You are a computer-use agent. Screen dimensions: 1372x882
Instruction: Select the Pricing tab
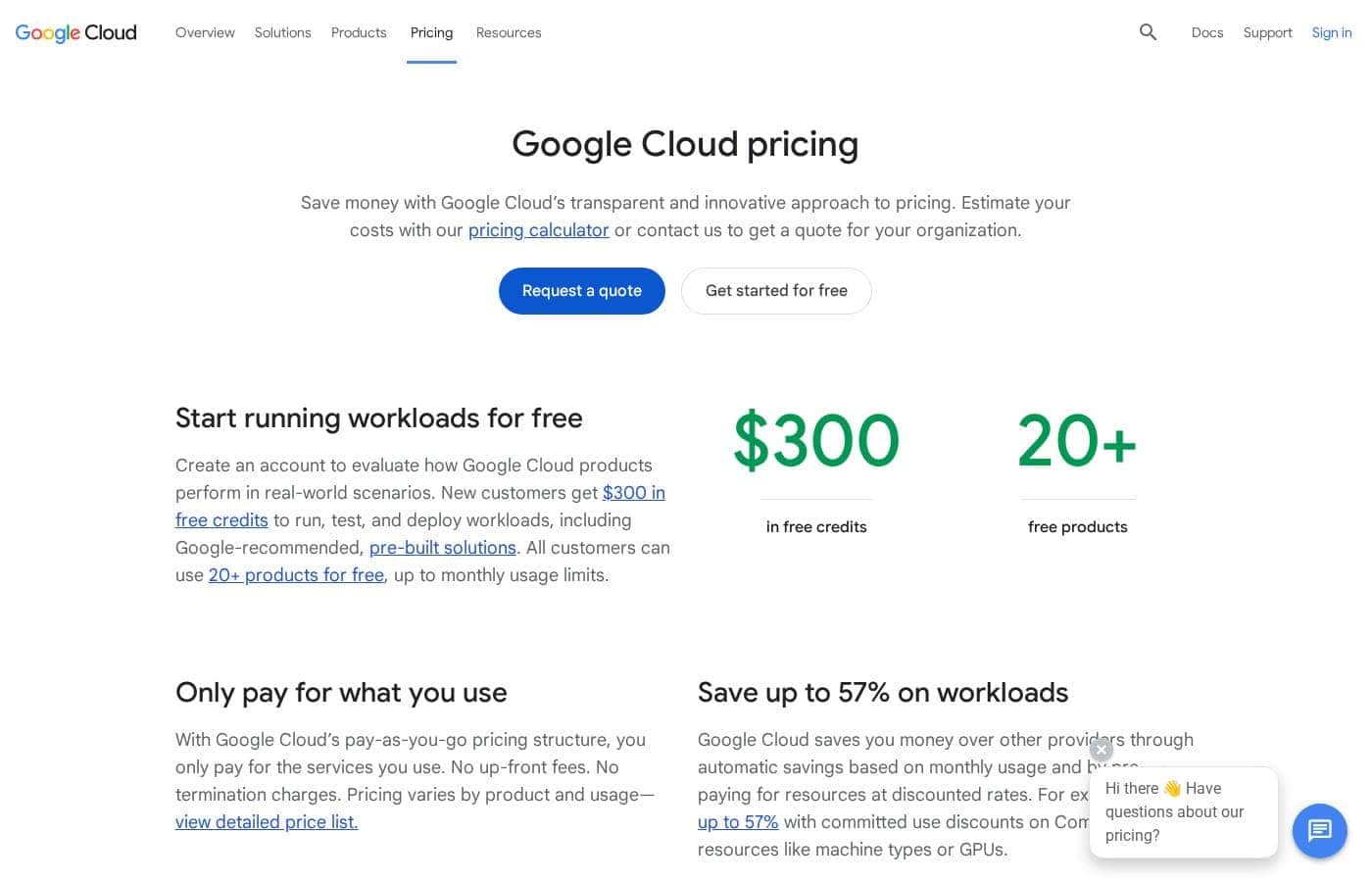tap(431, 32)
